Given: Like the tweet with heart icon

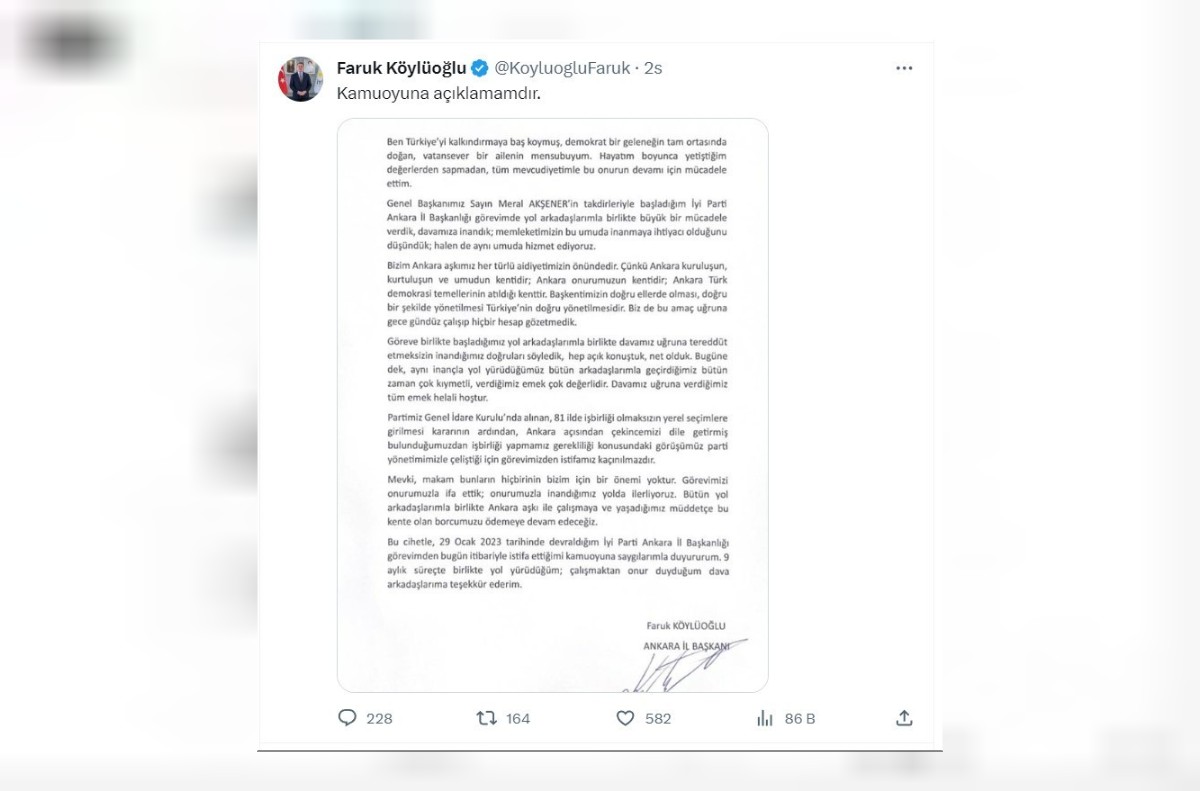Looking at the screenshot, I should point(625,718).
